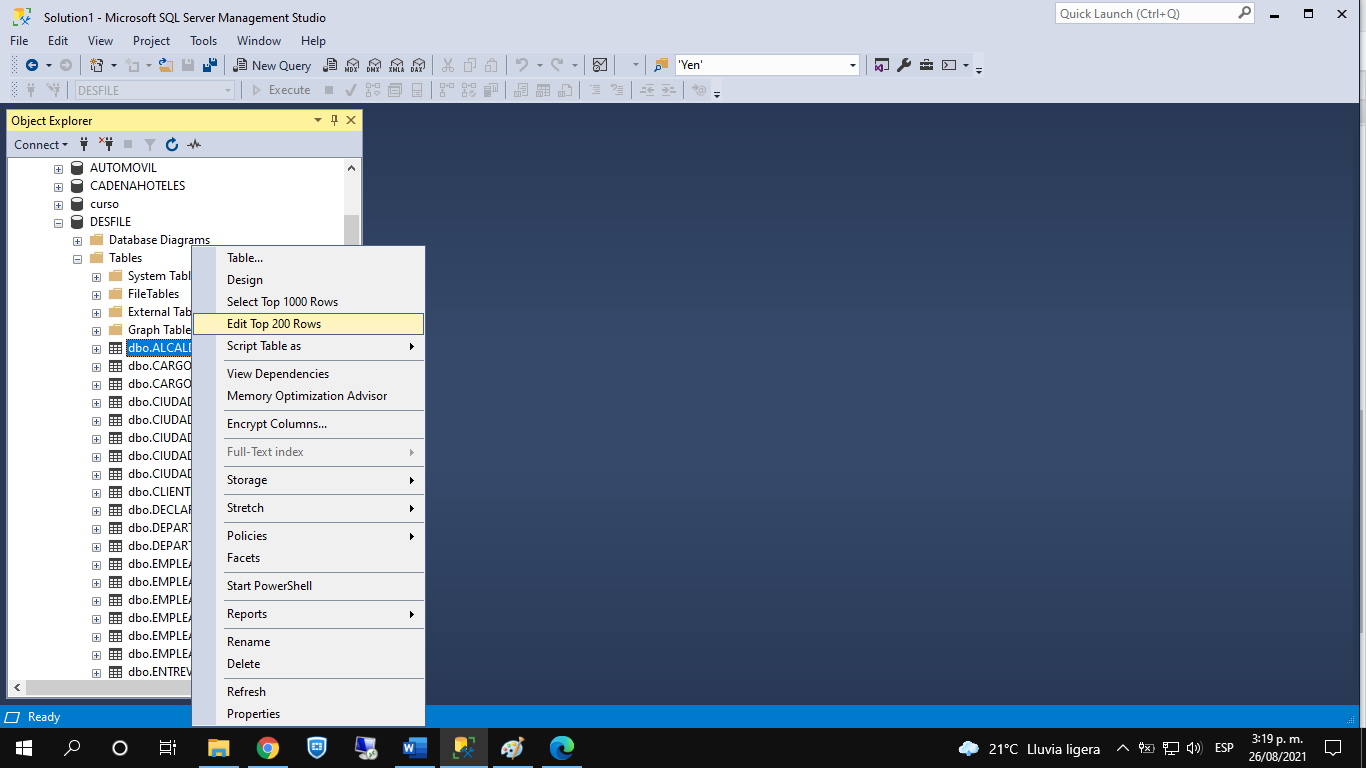Choose Encrypt Columns... entry
This screenshot has width=1366, height=768.
[308, 424]
